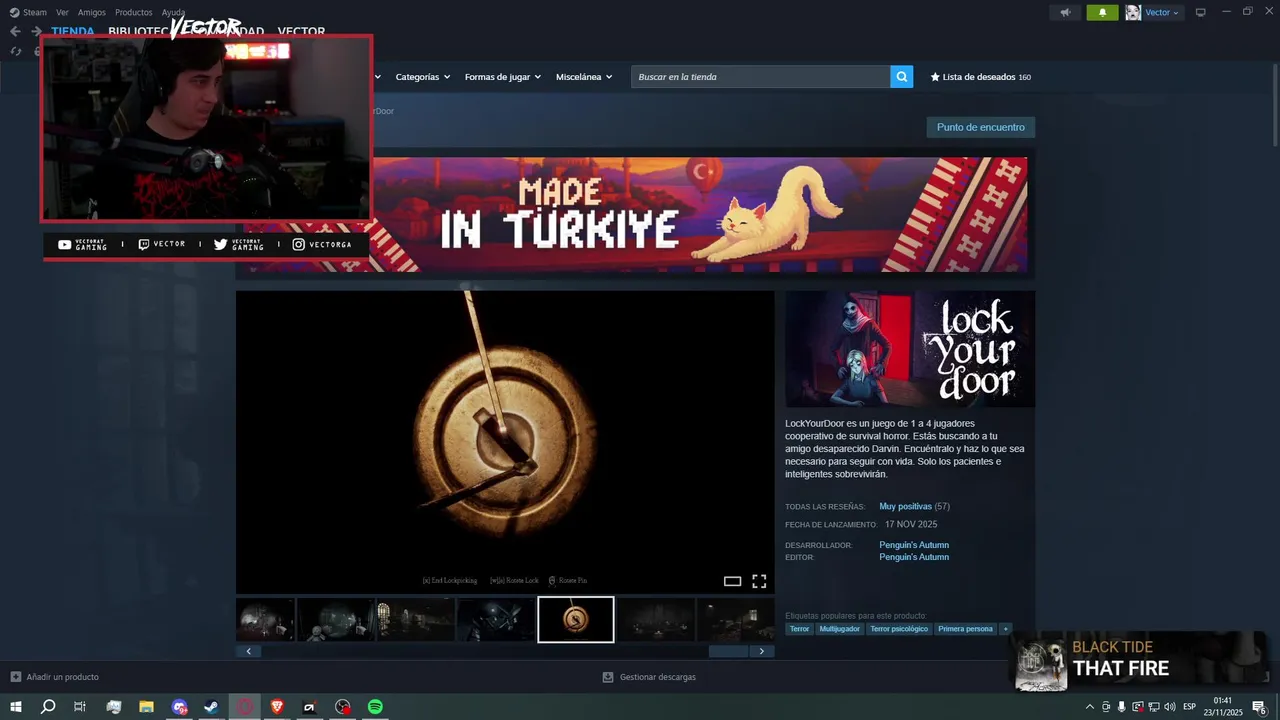Select the first media thumbnail
Image resolution: width=1280 pixels, height=720 pixels.
click(x=265, y=620)
